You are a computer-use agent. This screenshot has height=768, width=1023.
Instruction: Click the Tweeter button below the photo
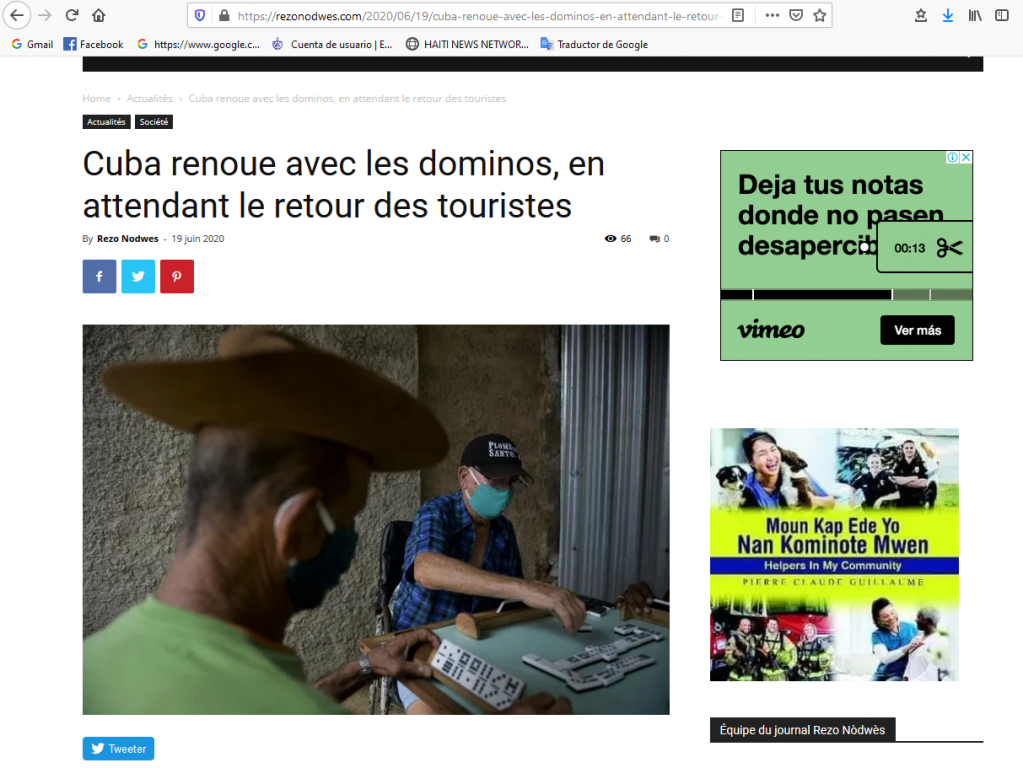point(118,749)
